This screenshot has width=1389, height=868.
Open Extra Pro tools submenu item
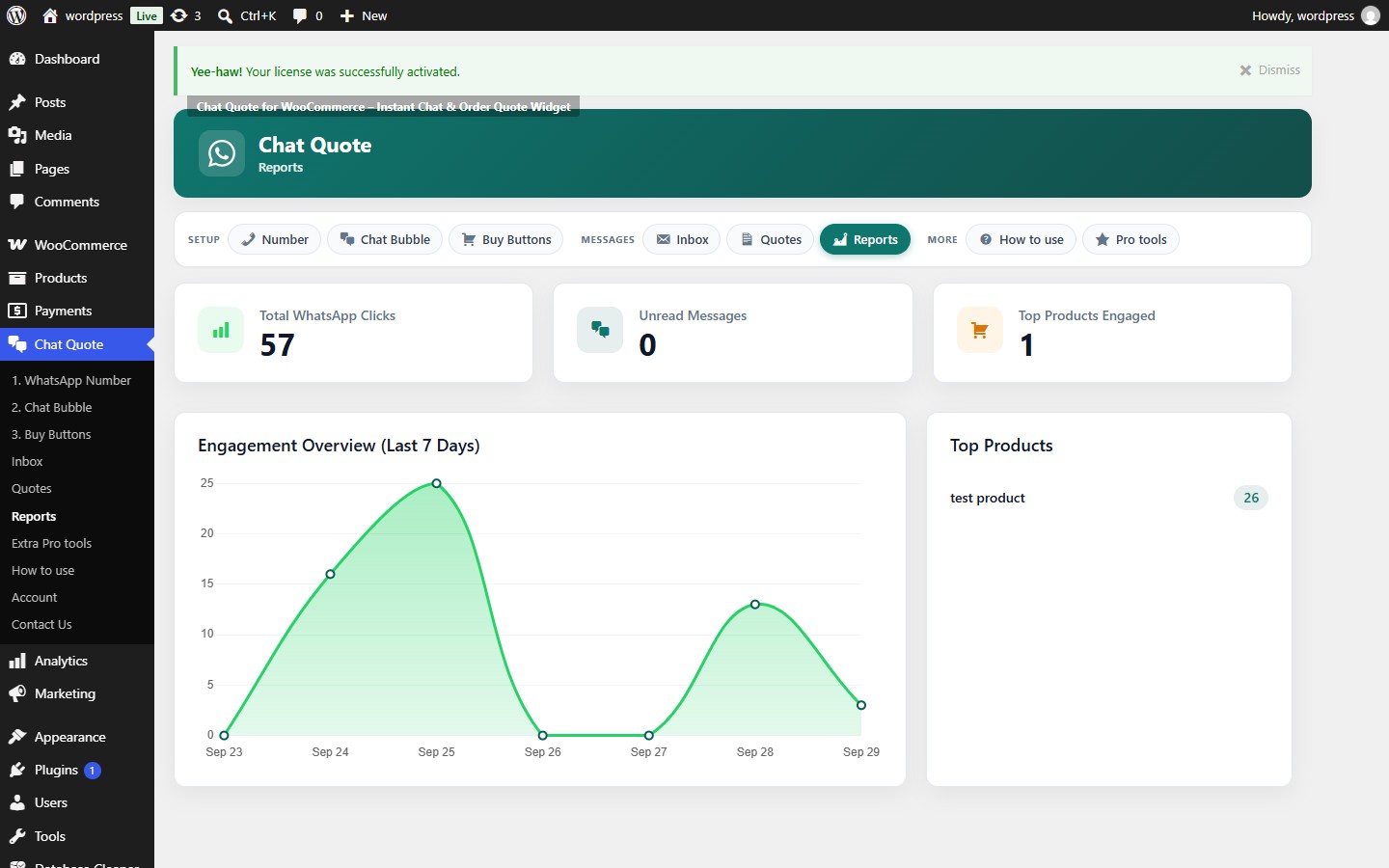point(77,543)
